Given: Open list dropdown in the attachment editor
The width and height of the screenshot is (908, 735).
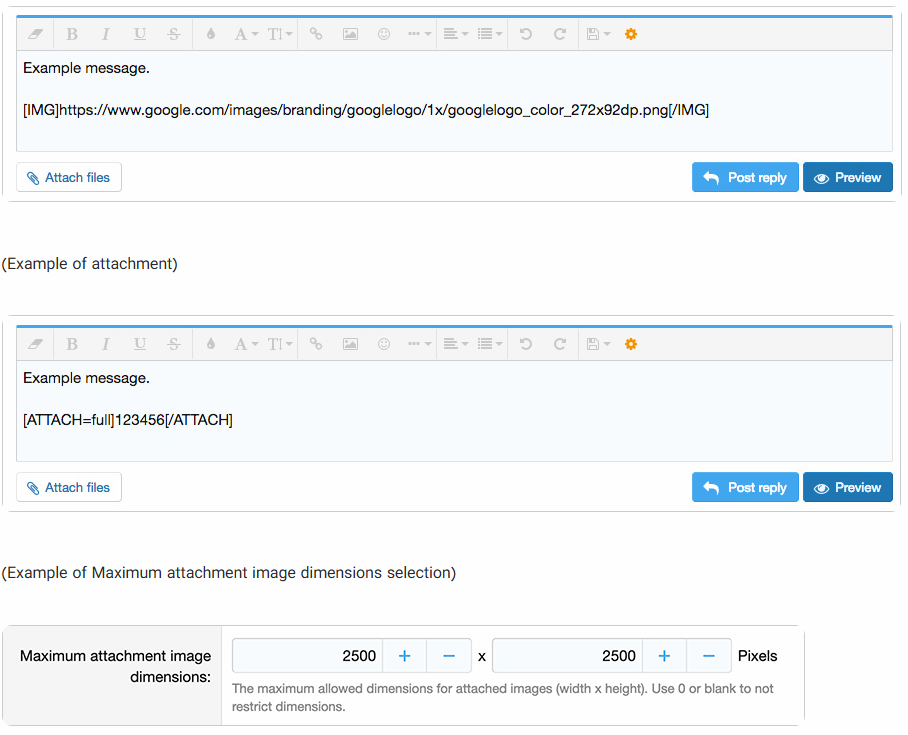Looking at the screenshot, I should 490,344.
